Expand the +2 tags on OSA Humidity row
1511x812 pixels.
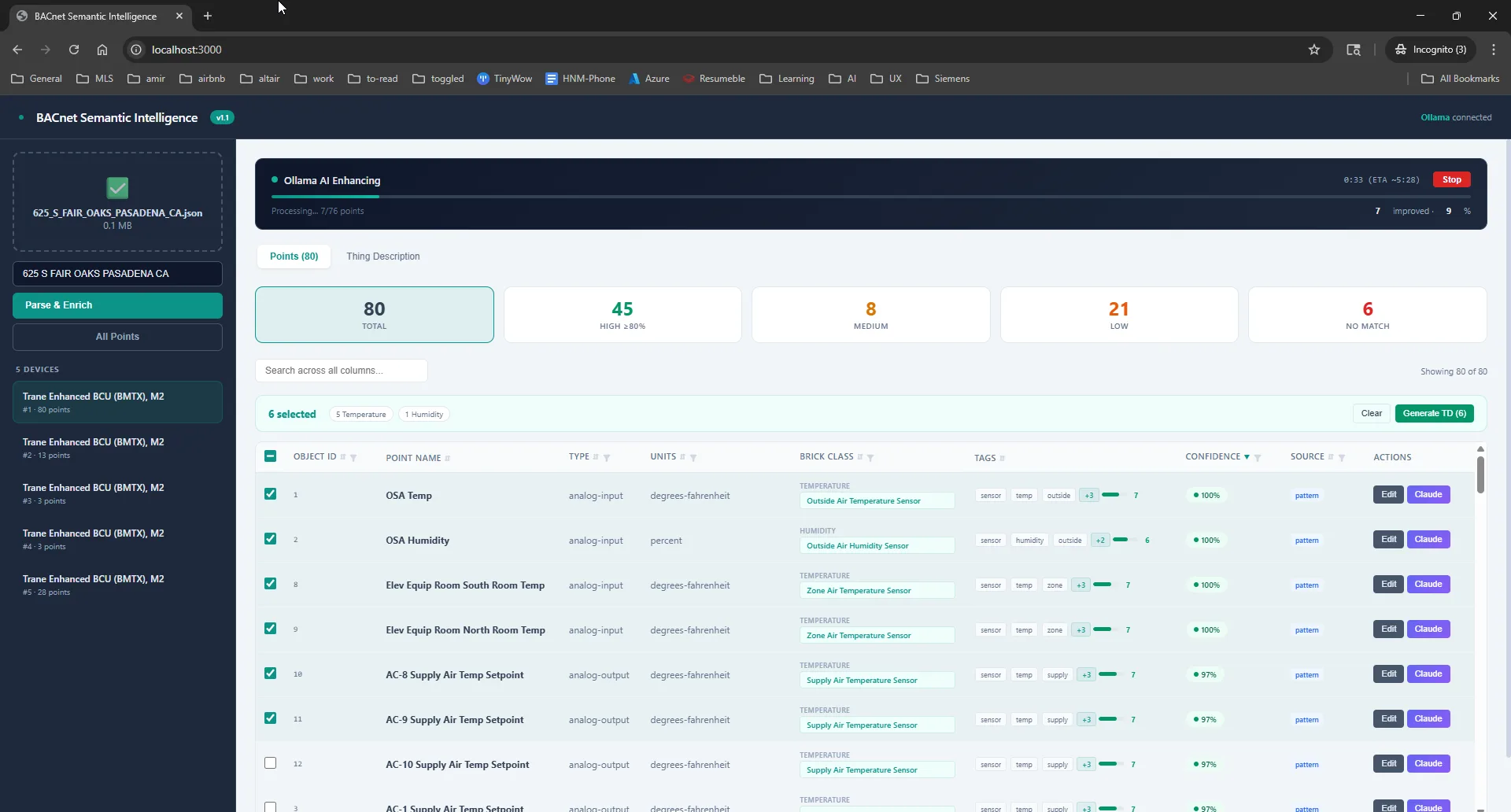[1100, 541]
